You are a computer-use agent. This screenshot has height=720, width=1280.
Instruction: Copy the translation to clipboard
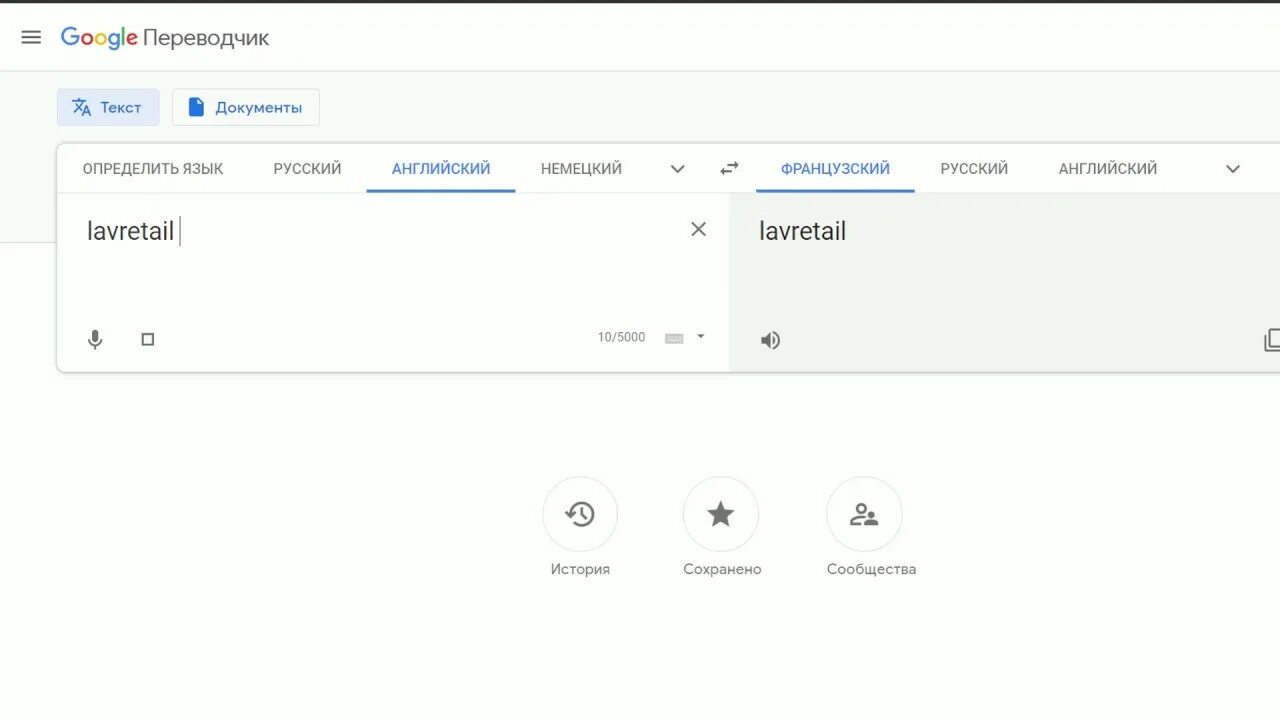(x=1271, y=340)
